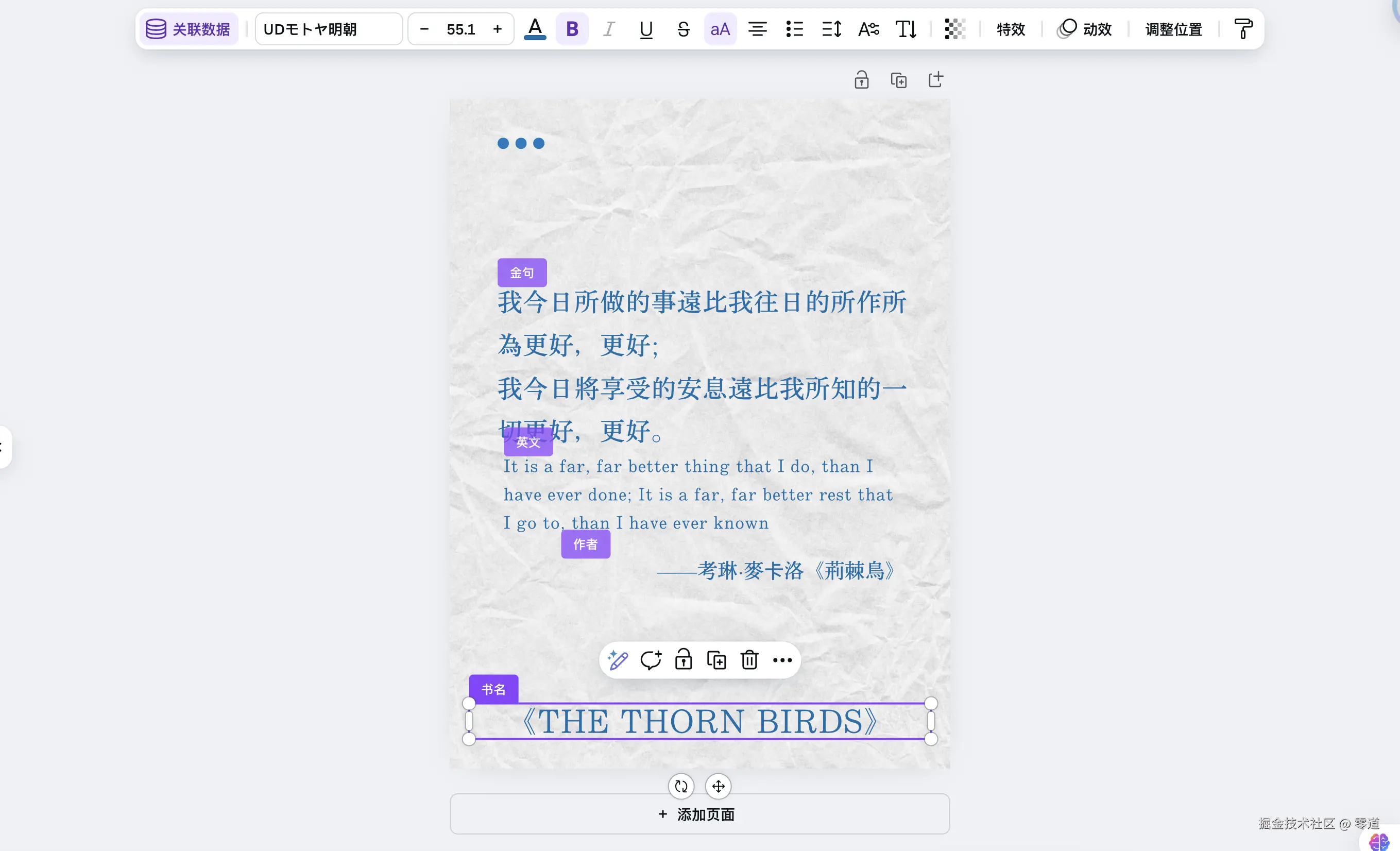The image size is (1400, 851).
Task: Toggle uppercase aA letter case
Action: [x=720, y=29]
